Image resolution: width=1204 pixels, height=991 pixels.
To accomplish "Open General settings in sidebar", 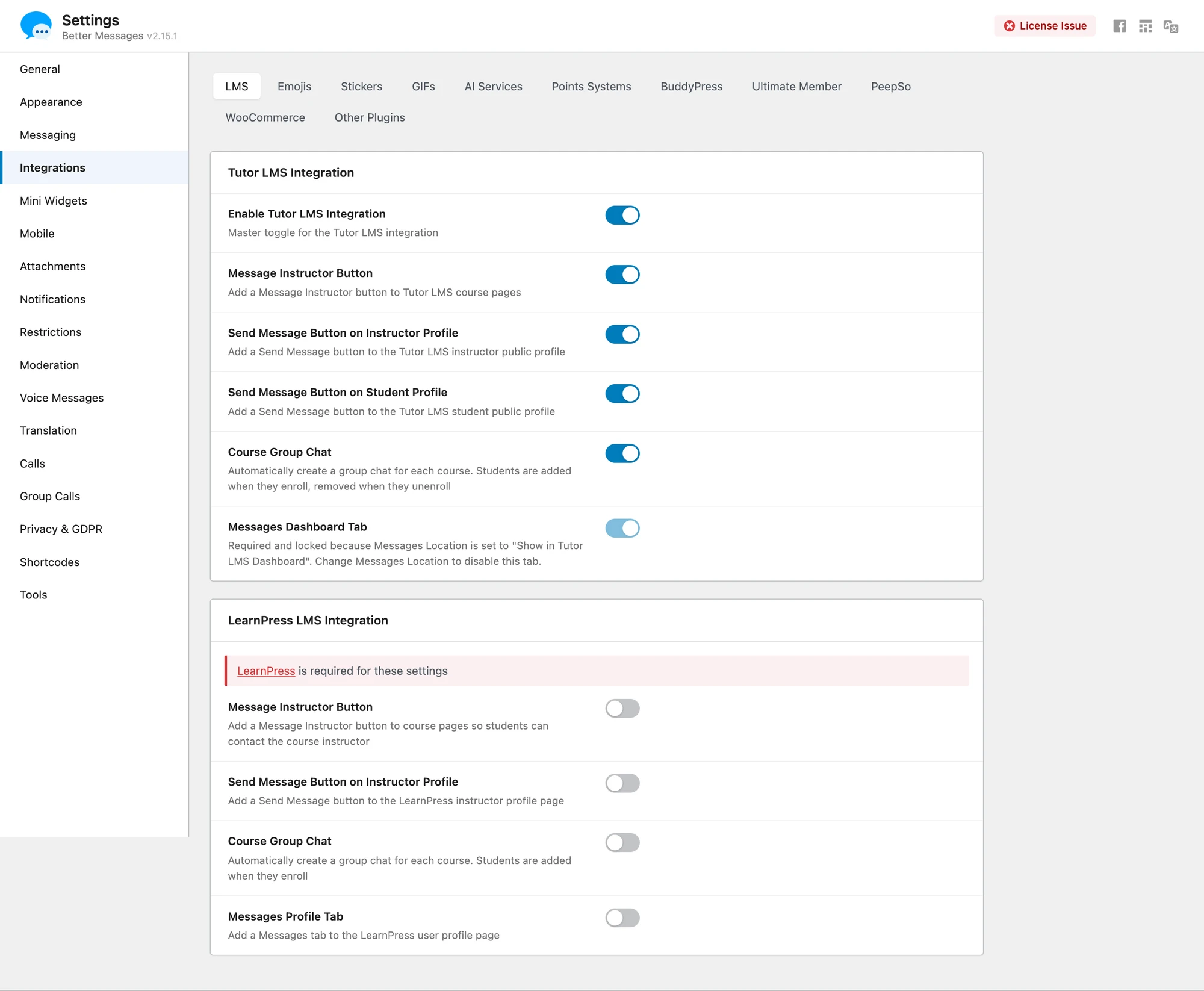I will pyautogui.click(x=95, y=69).
